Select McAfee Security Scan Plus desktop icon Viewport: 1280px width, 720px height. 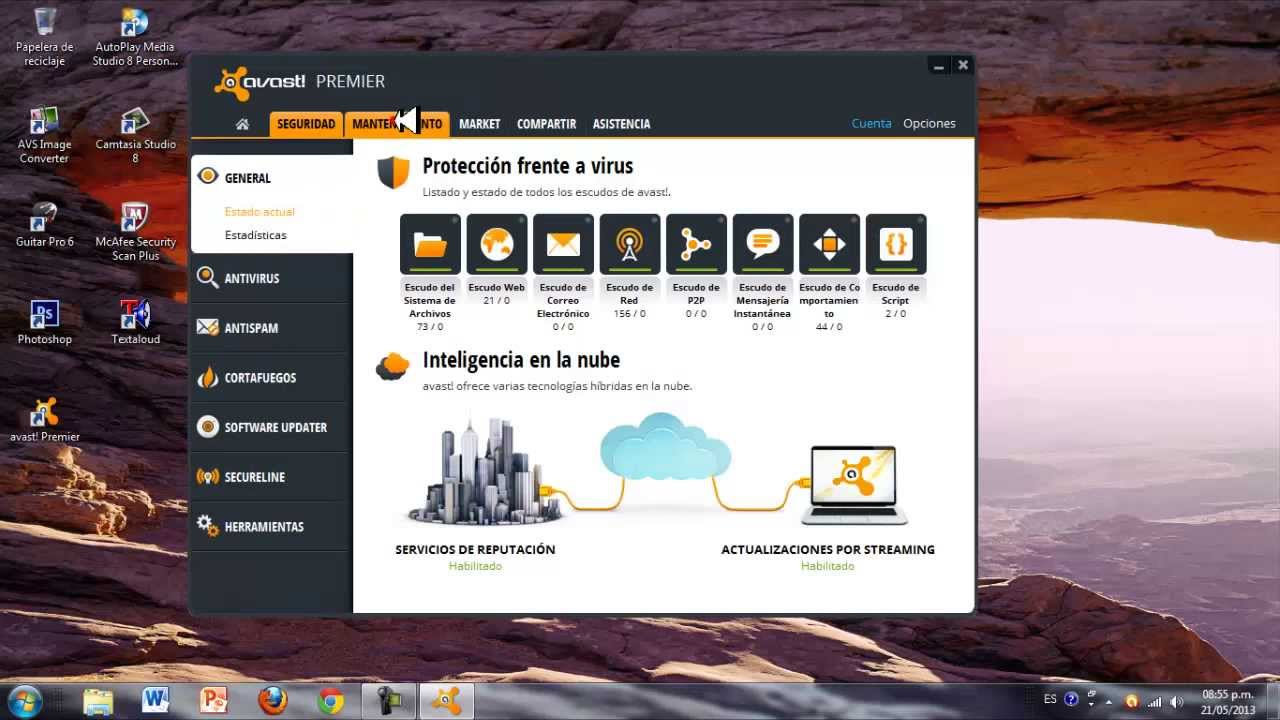135,231
